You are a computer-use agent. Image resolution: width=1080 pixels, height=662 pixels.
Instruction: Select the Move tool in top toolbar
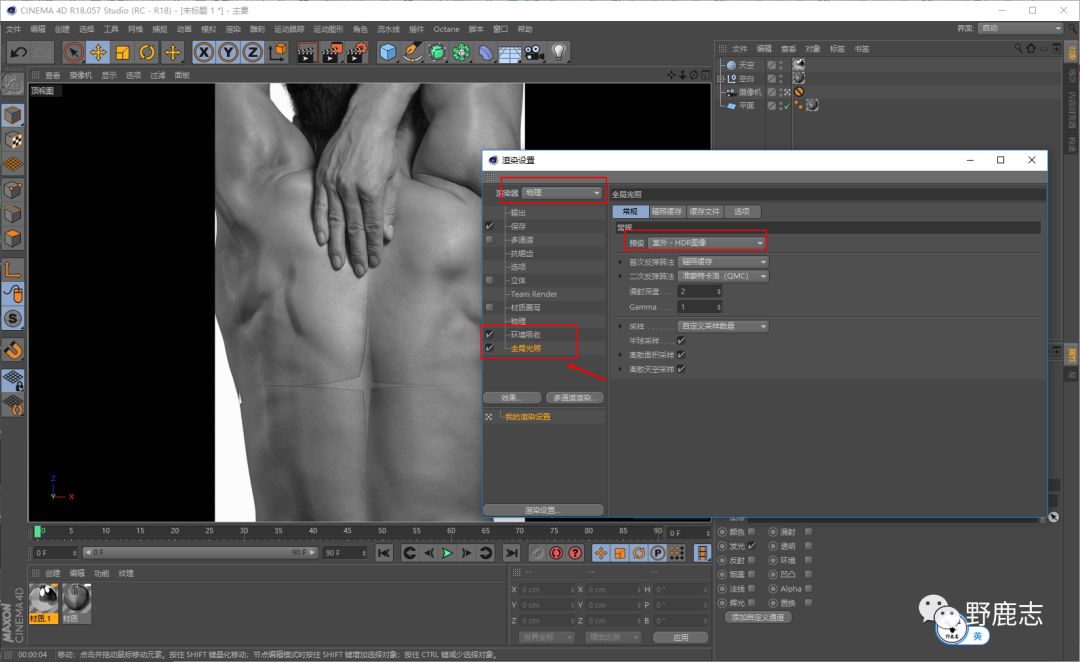(x=98, y=52)
